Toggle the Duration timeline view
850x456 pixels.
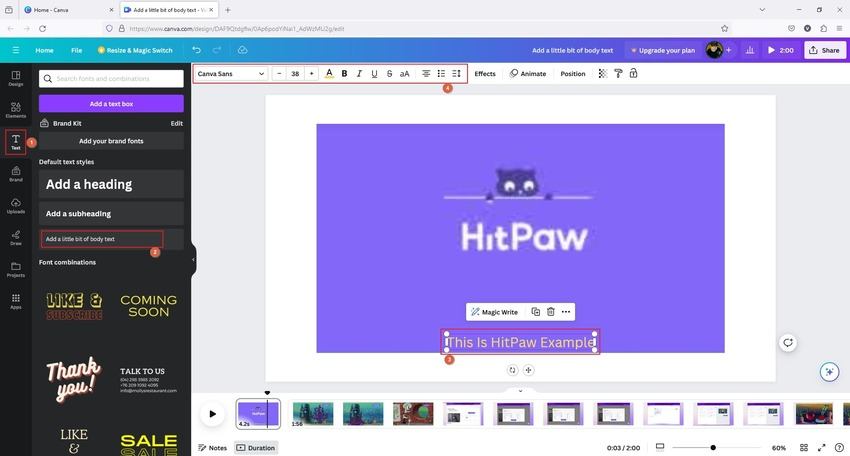[x=256, y=448]
